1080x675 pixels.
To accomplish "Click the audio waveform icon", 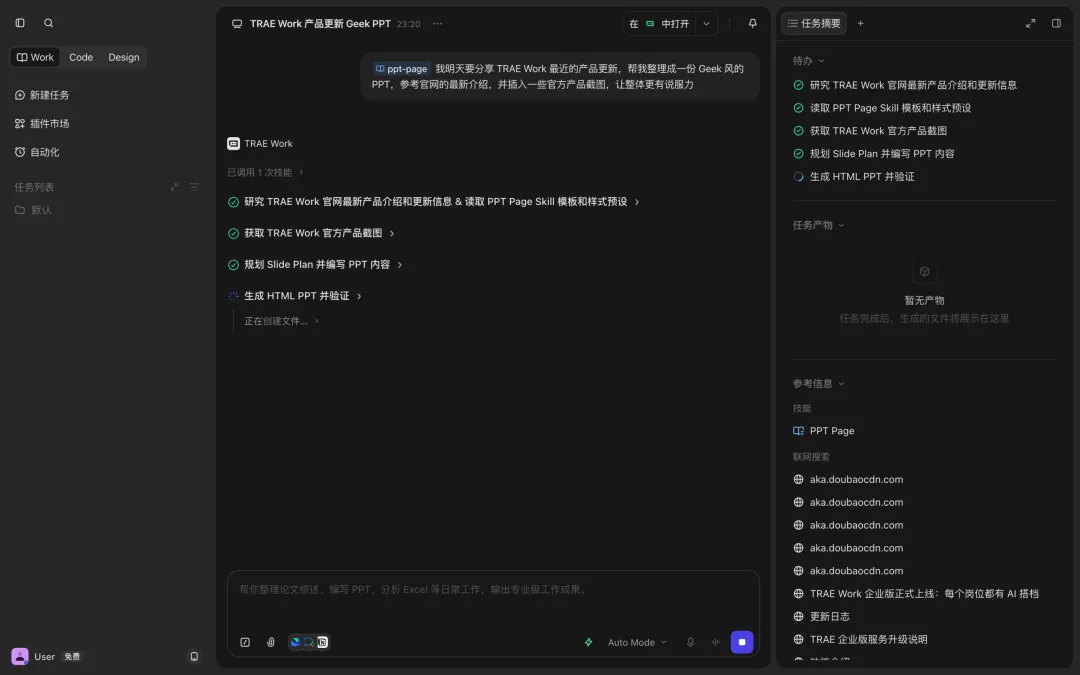I will [716, 642].
